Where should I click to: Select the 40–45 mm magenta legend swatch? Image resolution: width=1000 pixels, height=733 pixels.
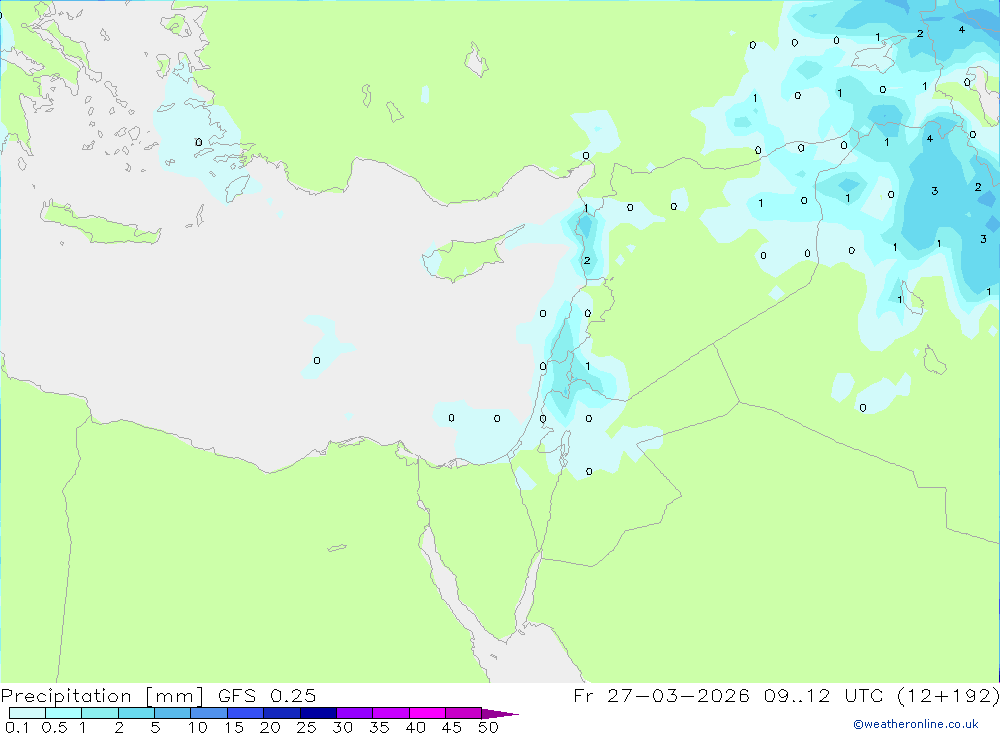[427, 713]
